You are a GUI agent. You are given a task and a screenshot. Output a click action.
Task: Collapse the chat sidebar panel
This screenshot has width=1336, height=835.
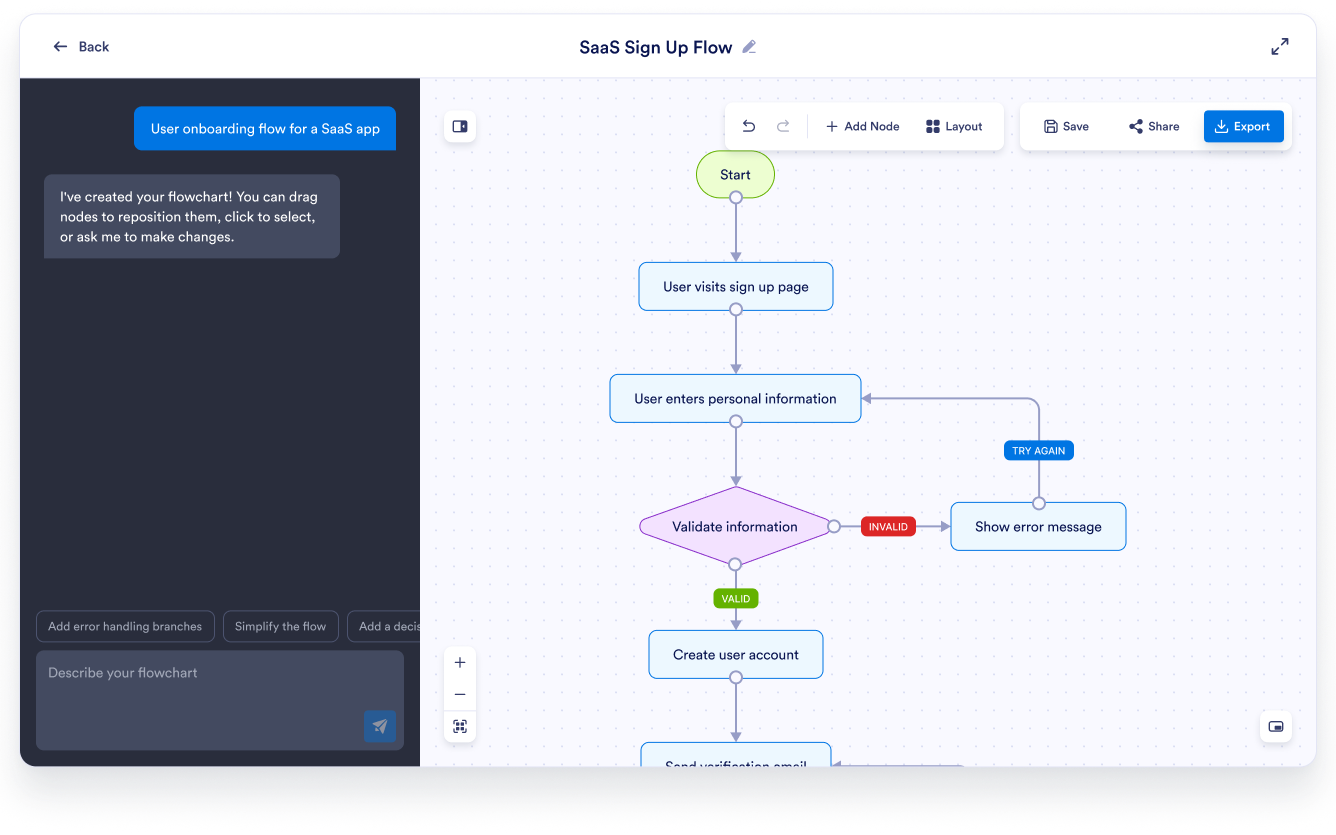click(460, 126)
